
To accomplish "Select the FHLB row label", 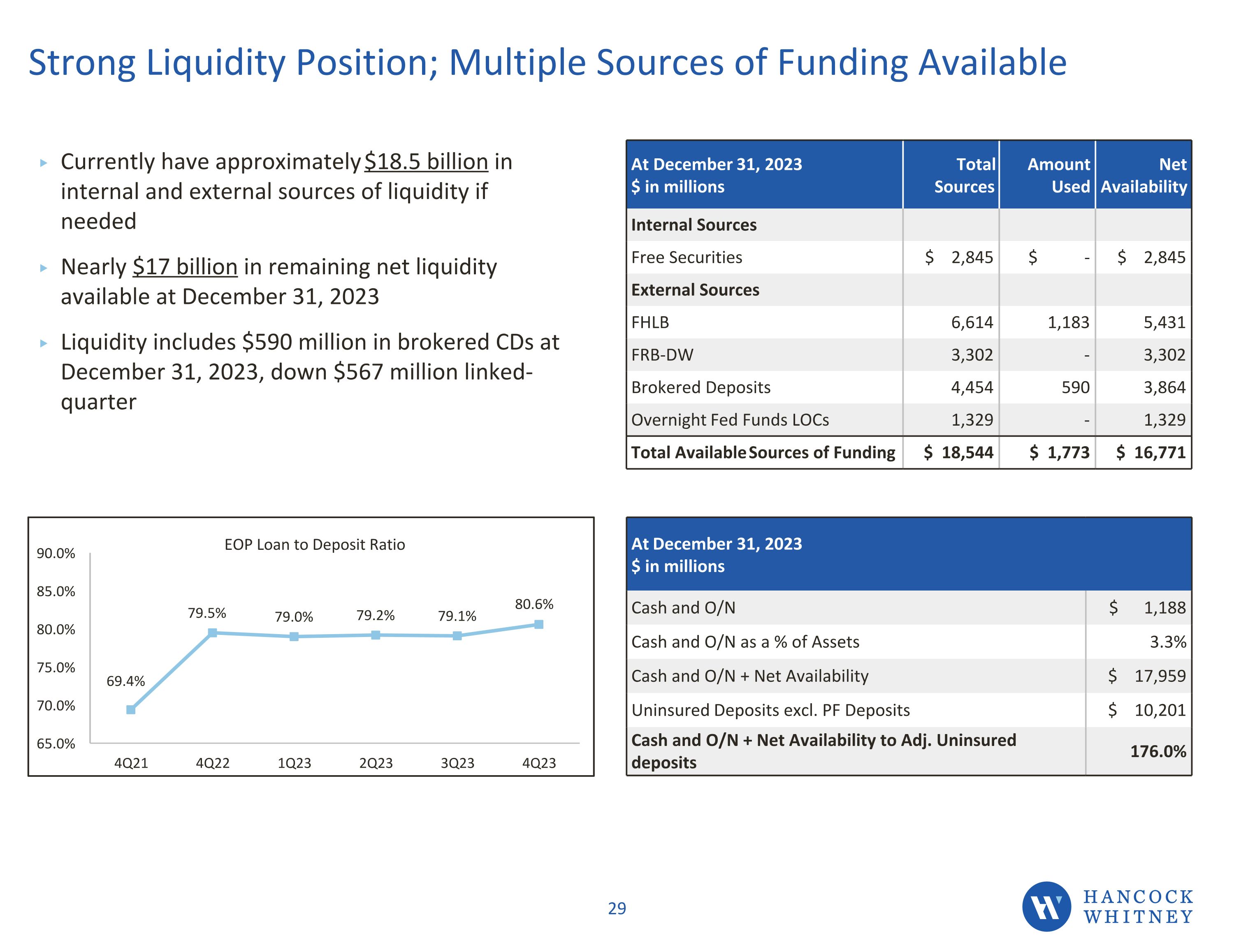I will 650,322.
